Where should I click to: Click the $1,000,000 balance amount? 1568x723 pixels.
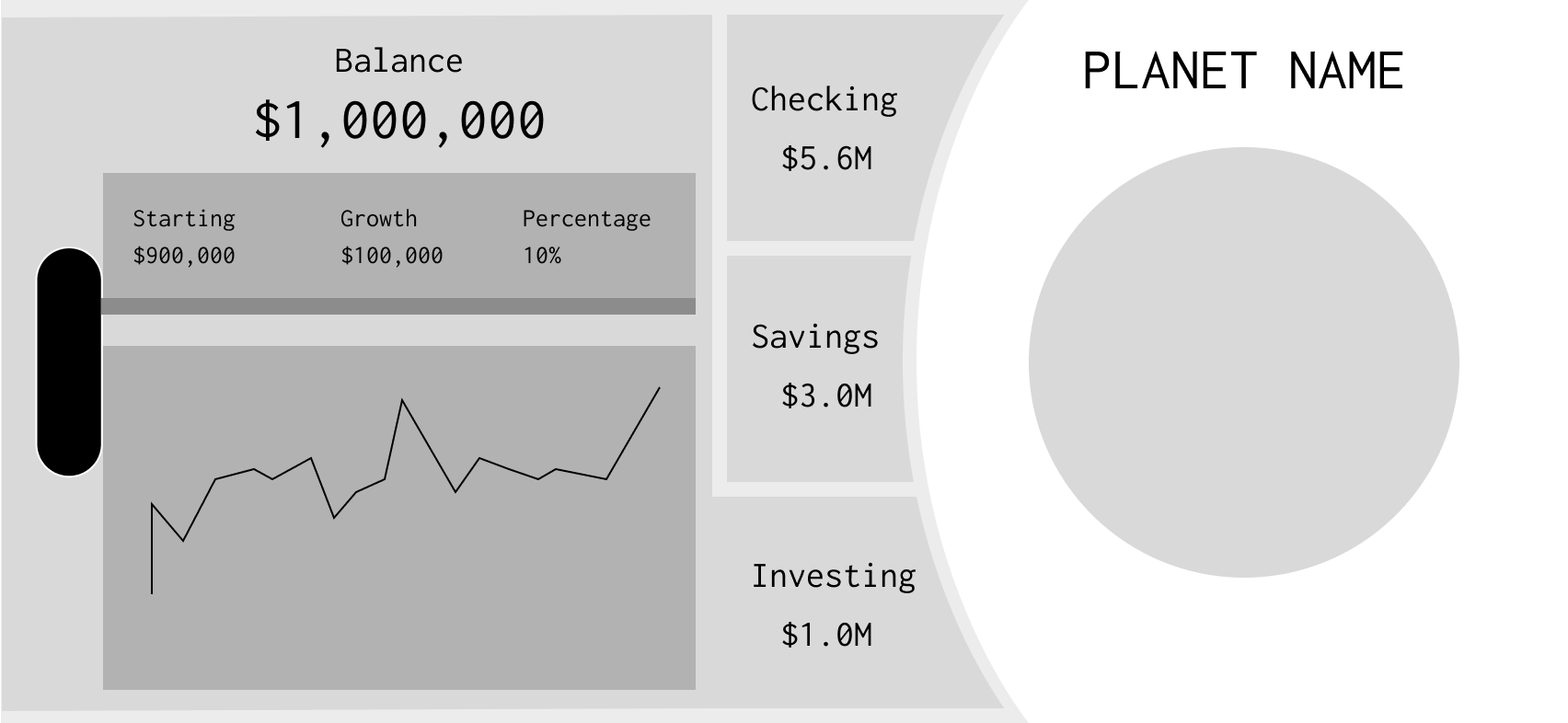[399, 120]
